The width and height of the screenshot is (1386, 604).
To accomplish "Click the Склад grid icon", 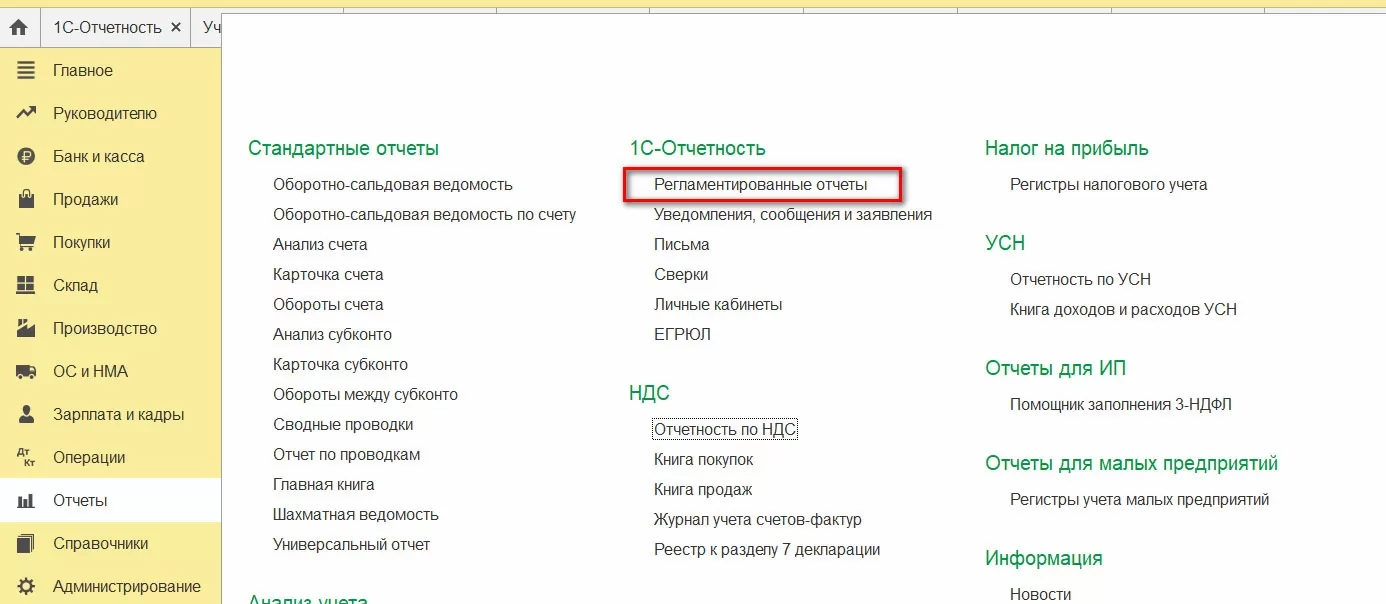I will point(26,286).
